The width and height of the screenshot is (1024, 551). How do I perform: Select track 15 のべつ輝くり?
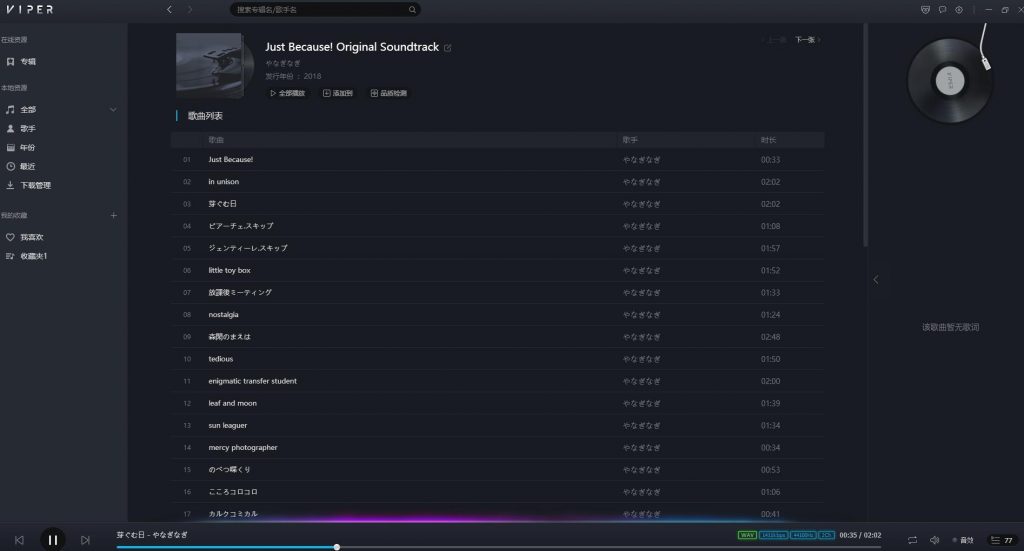(498, 470)
